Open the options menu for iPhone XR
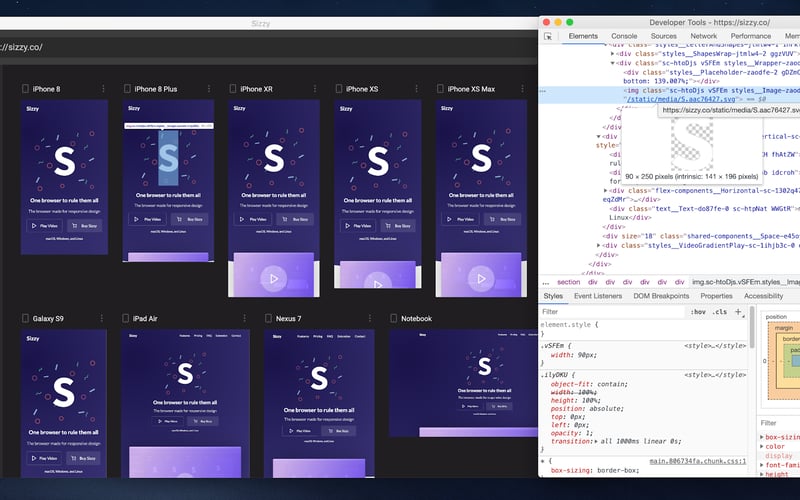The height and width of the screenshot is (500, 800). click(315, 89)
